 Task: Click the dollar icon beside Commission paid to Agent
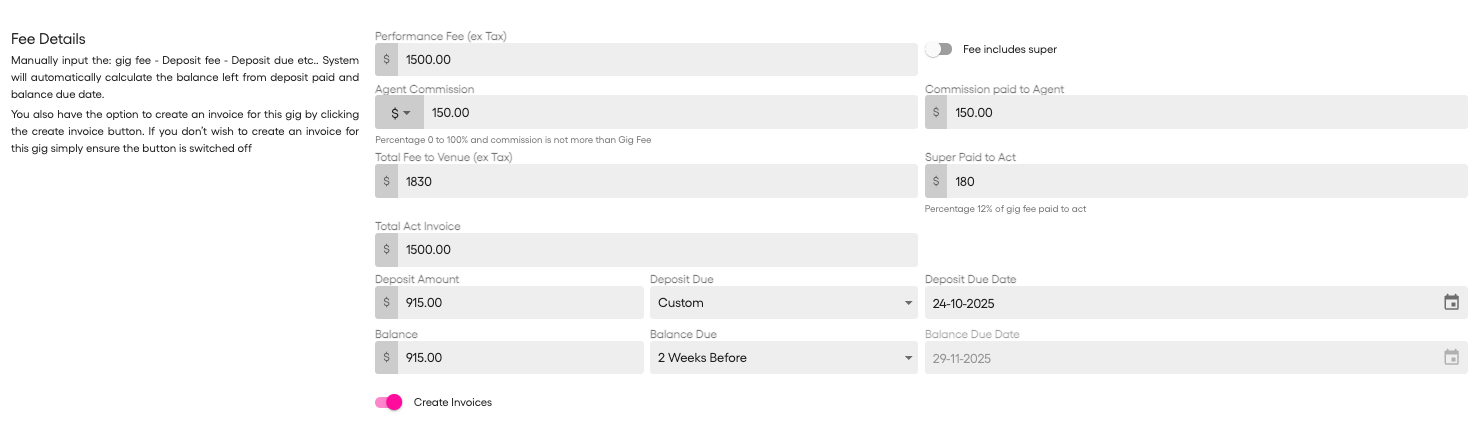pyautogui.click(x=937, y=113)
